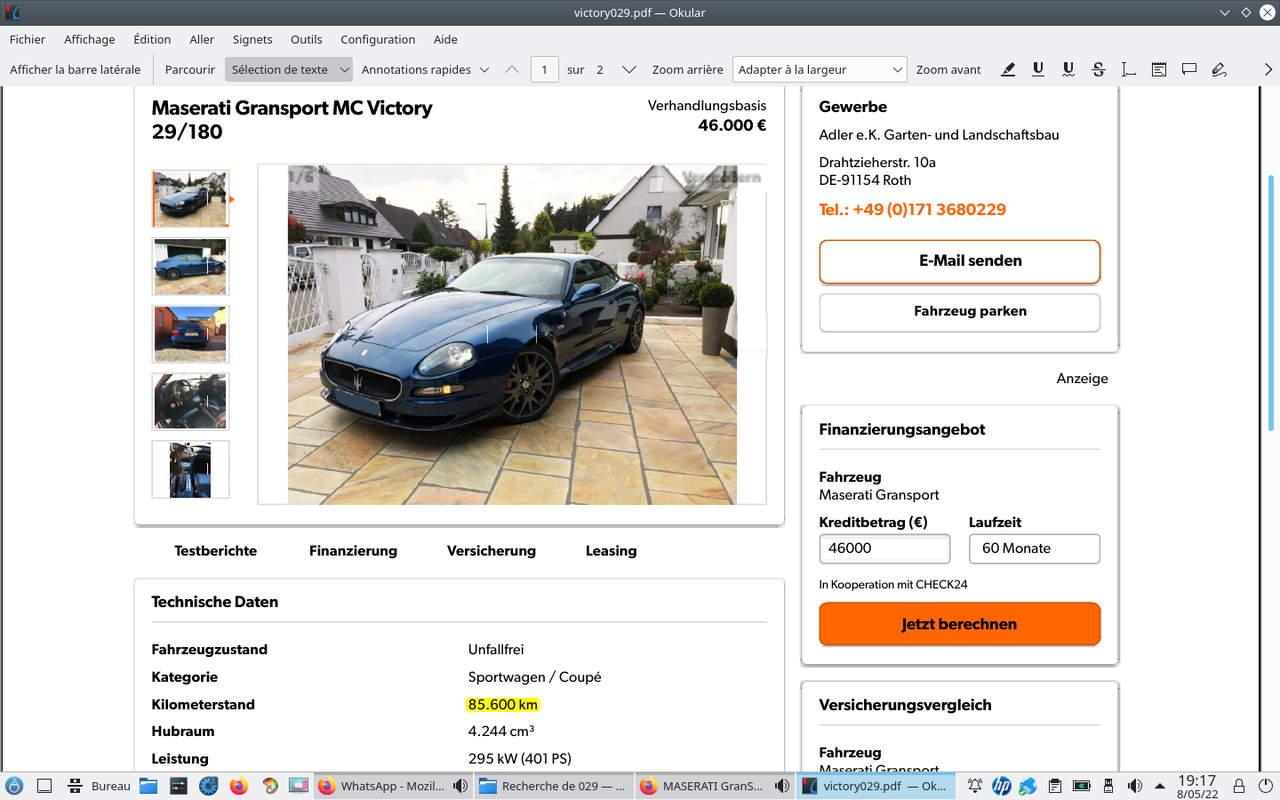1280x800 pixels.
Task: Select the typewriter text annotation tool
Action: (x=1128, y=70)
